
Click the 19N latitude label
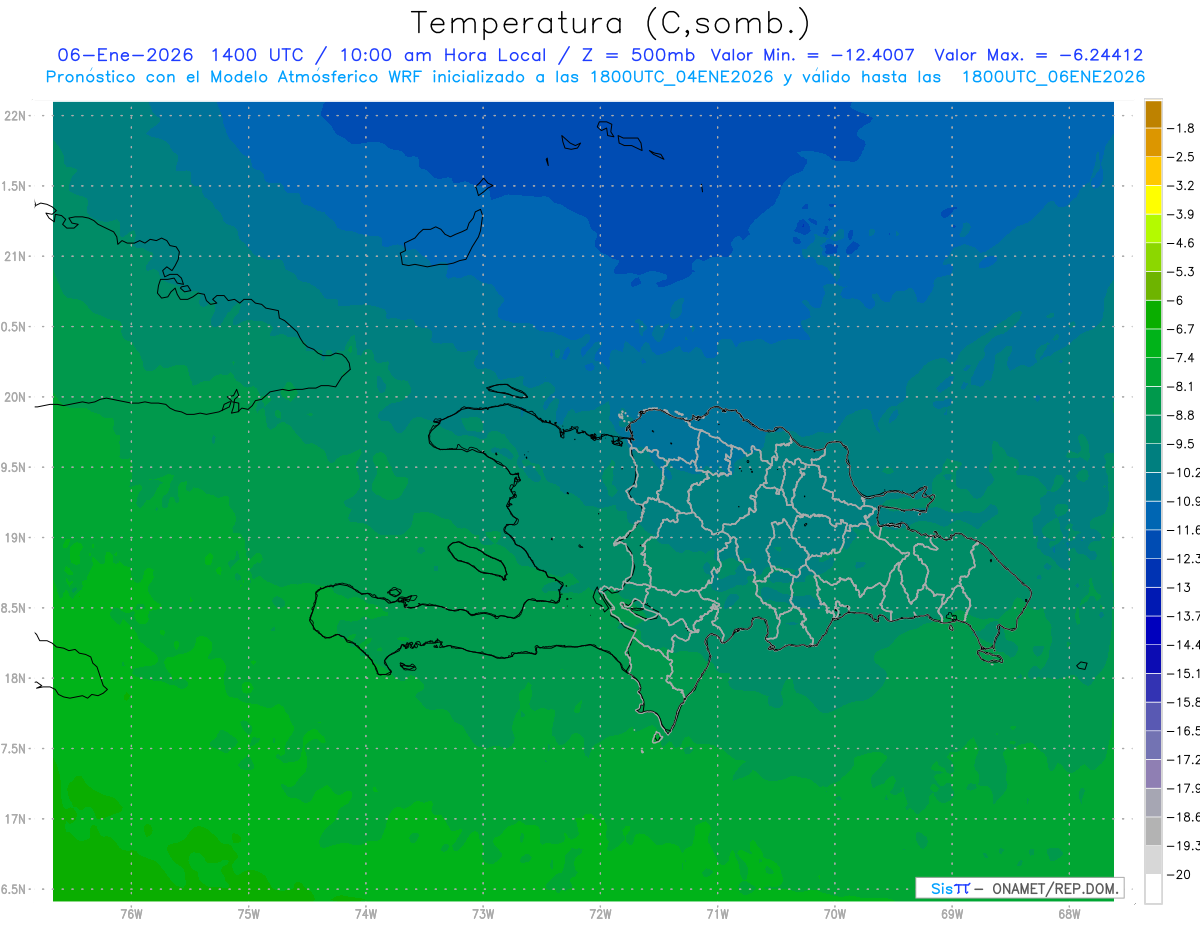(x=15, y=538)
